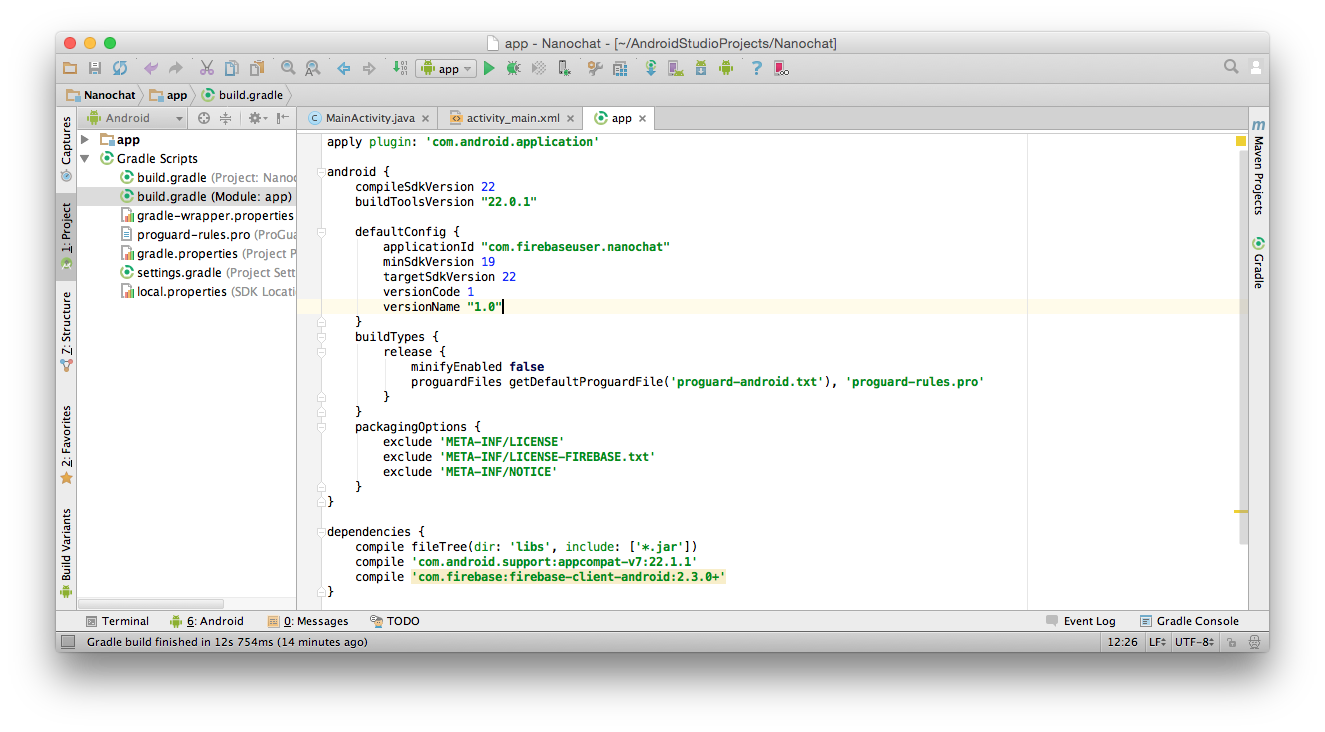Hide the project panel with the hide icon
The width and height of the screenshot is (1325, 732).
[x=283, y=118]
